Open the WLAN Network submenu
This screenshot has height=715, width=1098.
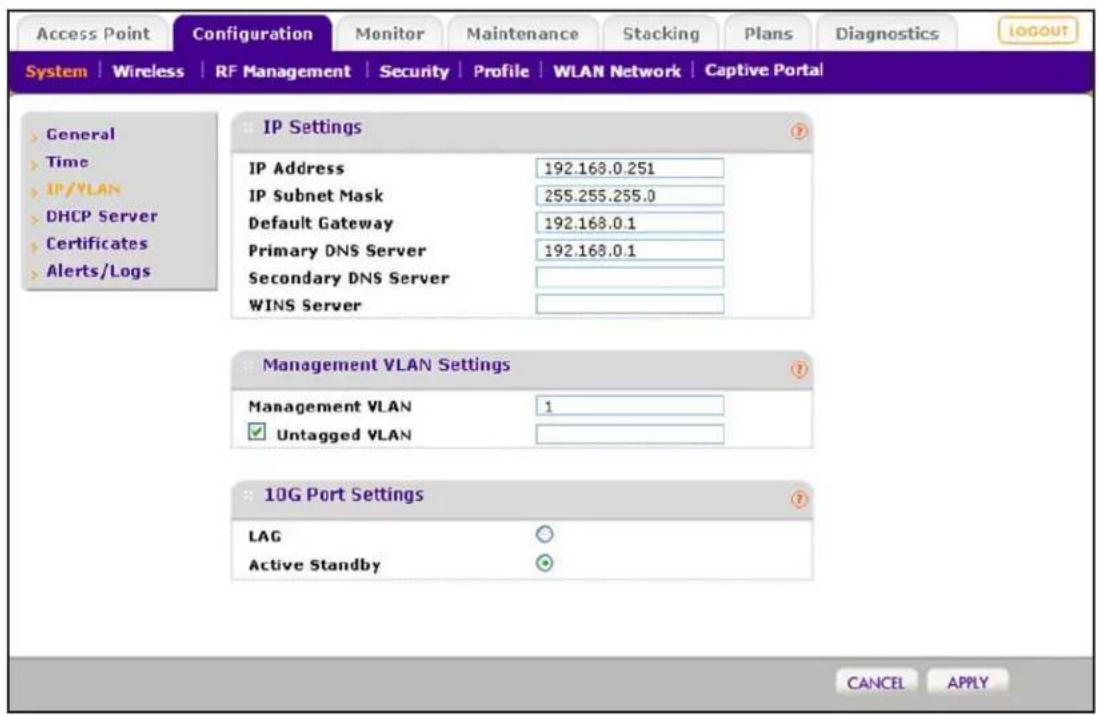(617, 71)
